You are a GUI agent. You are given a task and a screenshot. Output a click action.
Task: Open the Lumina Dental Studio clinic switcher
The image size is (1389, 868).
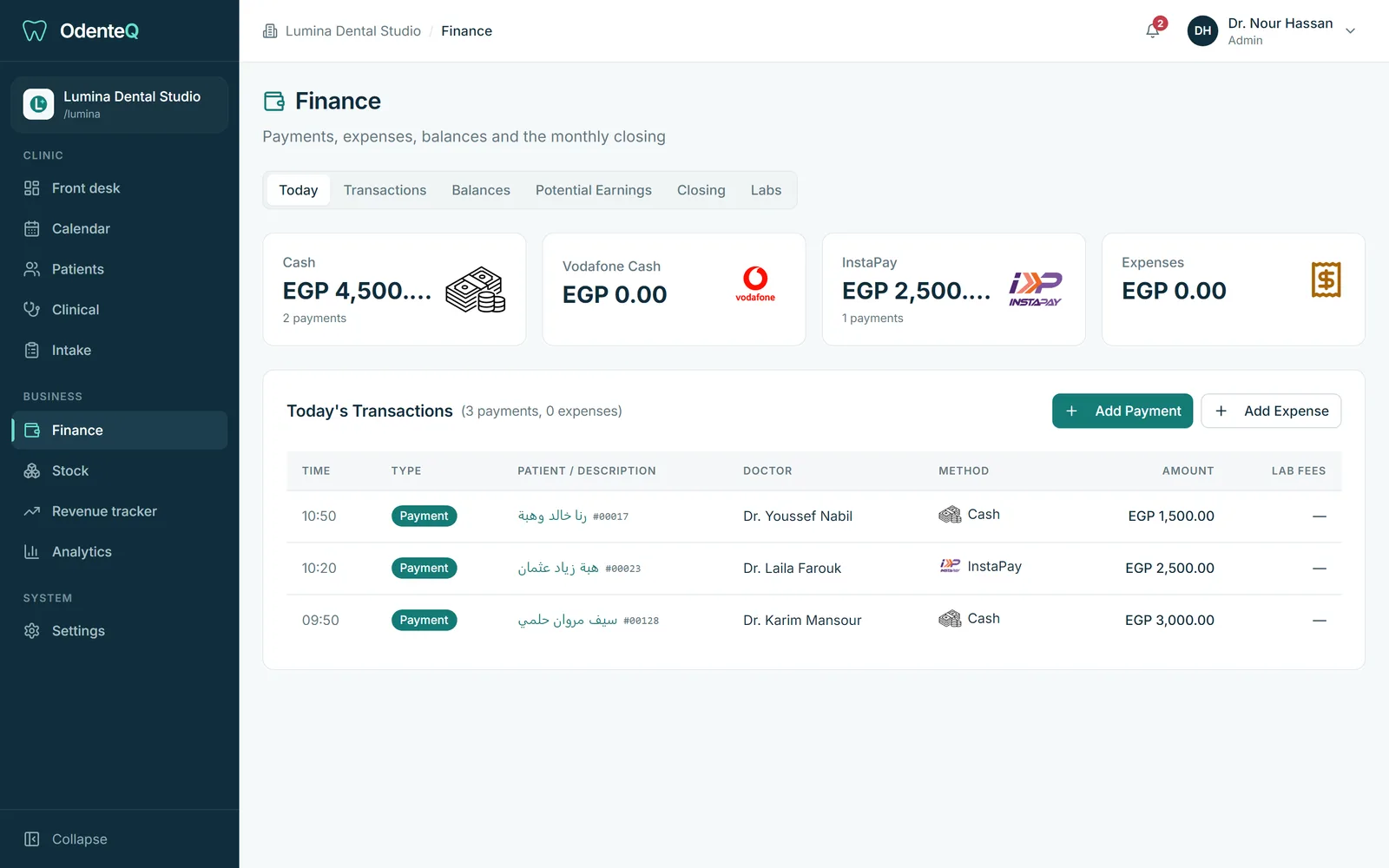tap(120, 104)
